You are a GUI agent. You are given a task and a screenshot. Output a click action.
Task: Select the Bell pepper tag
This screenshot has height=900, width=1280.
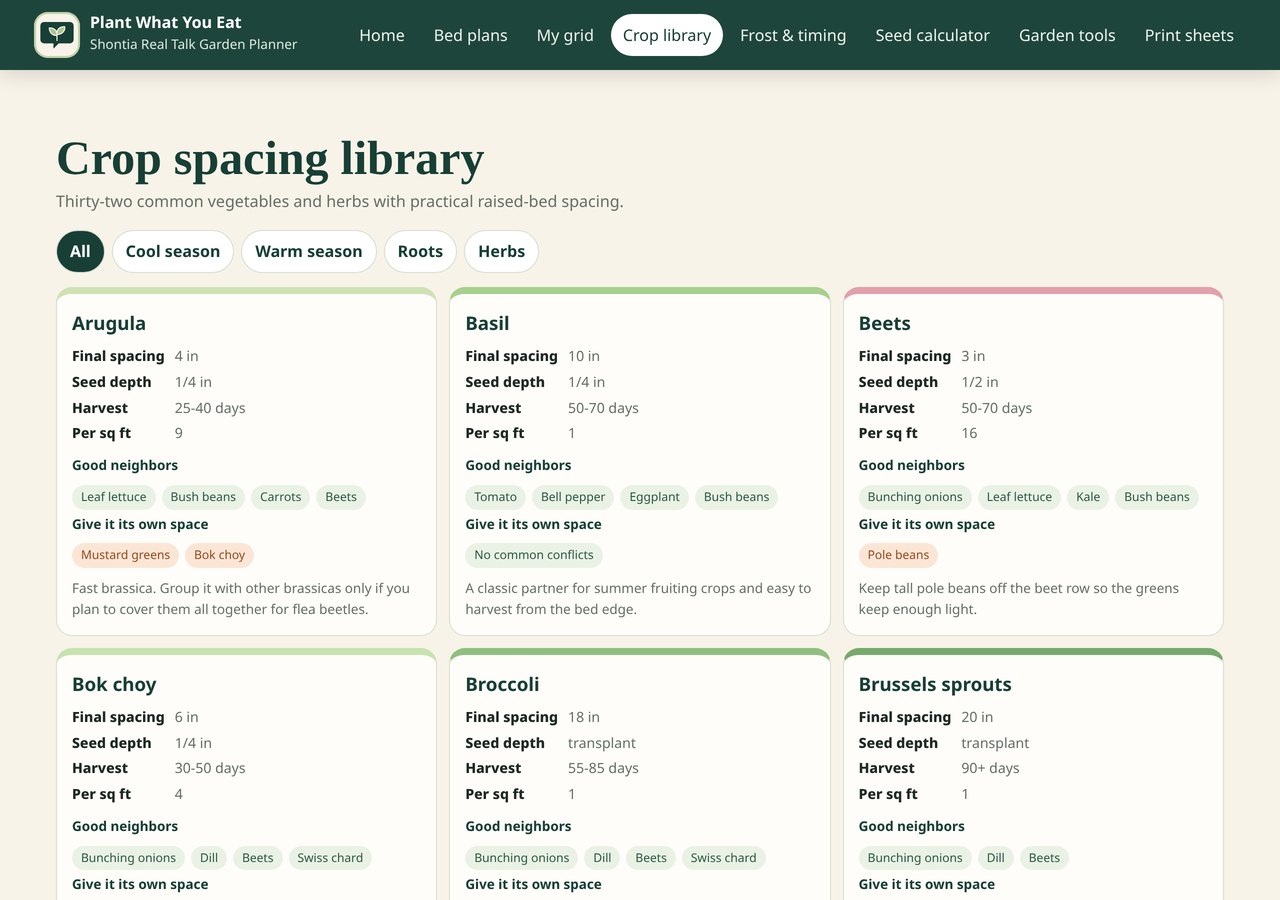coord(573,497)
